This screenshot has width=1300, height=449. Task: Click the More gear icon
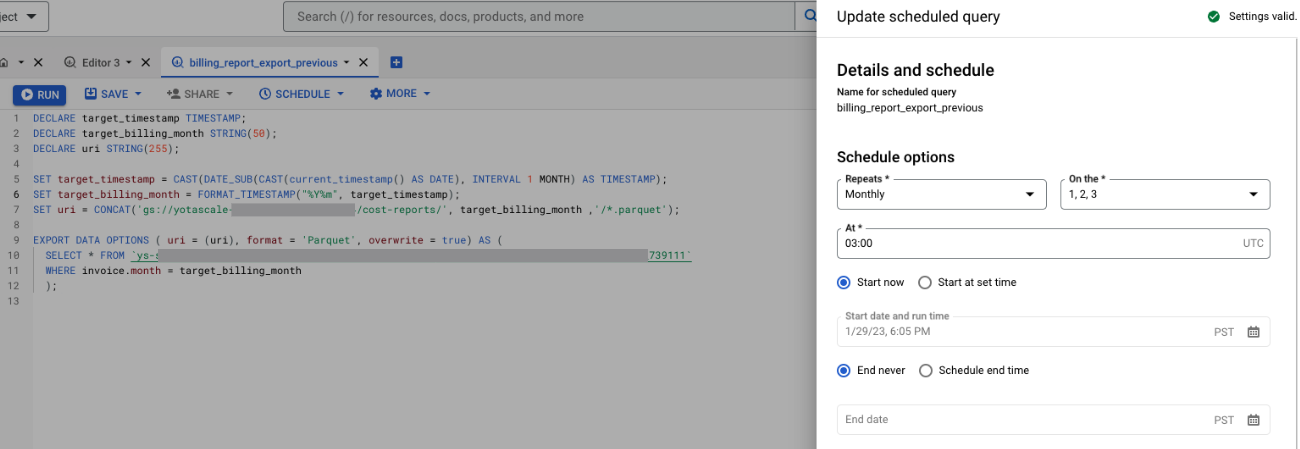tap(376, 94)
